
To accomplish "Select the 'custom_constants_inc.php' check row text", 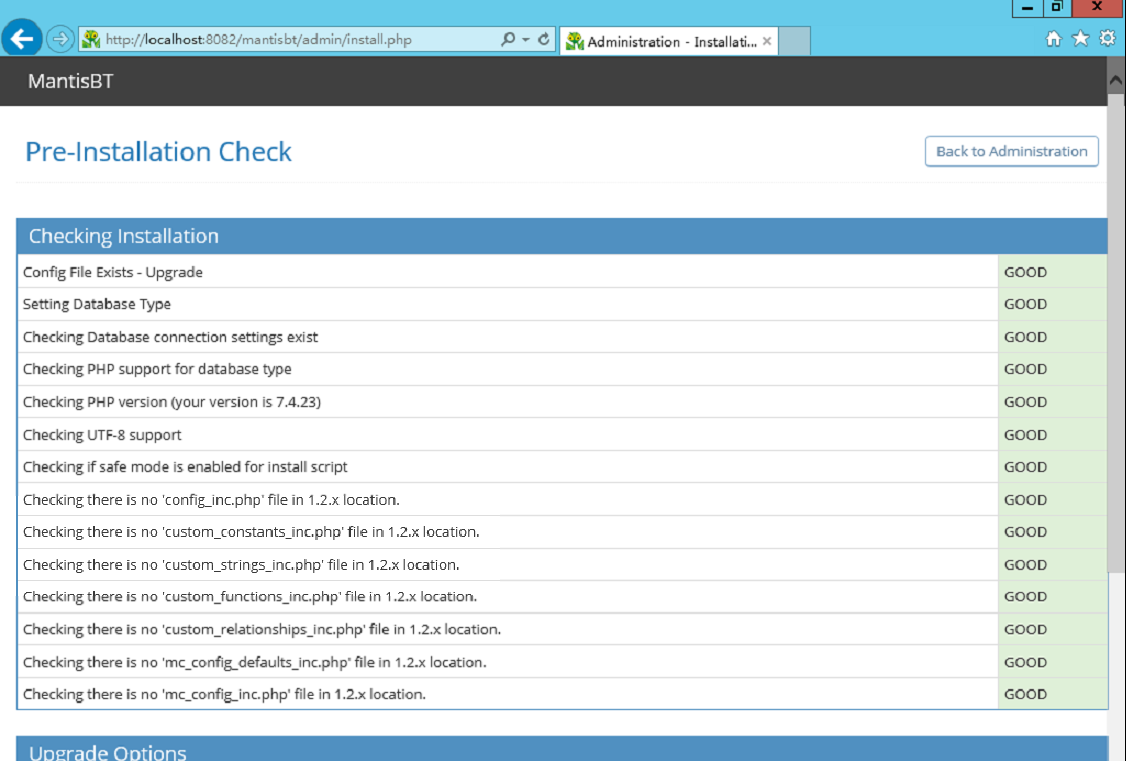I will pyautogui.click(x=251, y=532).
